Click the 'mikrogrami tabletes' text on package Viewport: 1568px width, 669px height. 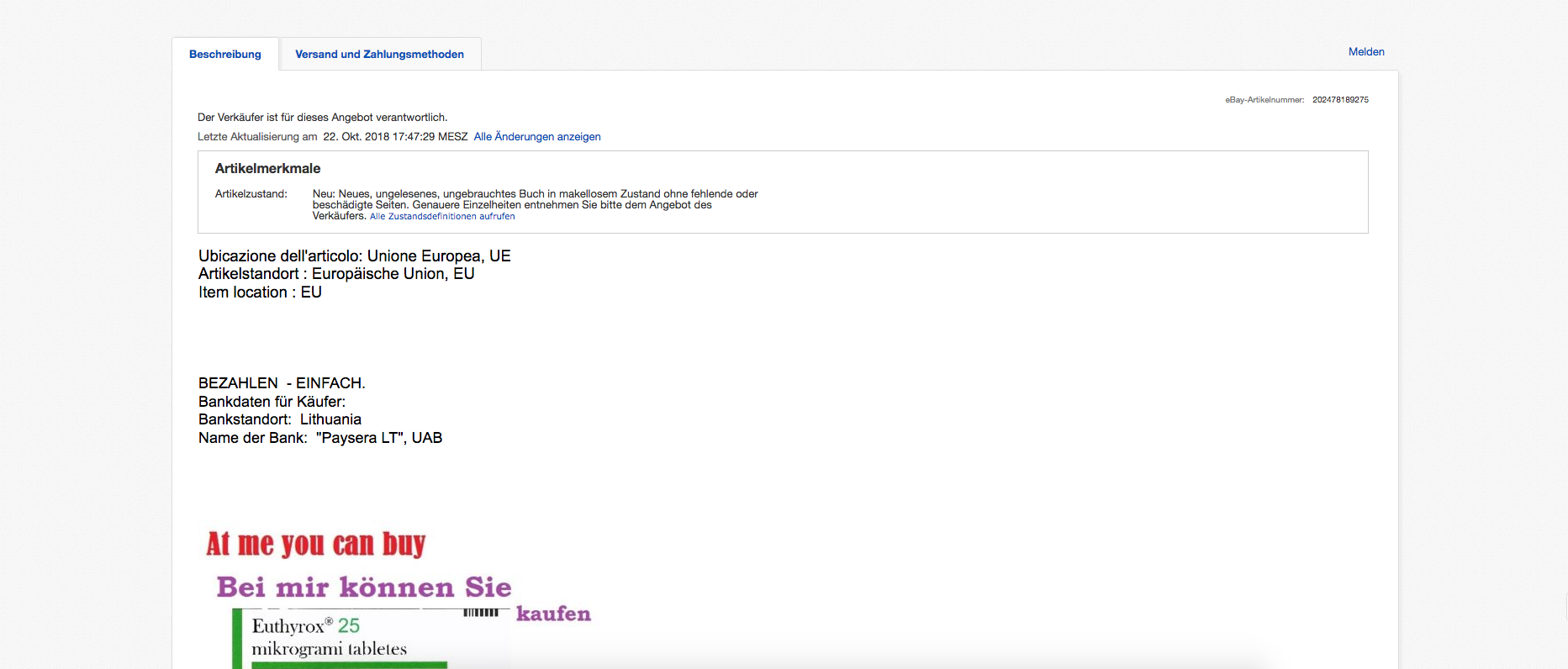[329, 649]
